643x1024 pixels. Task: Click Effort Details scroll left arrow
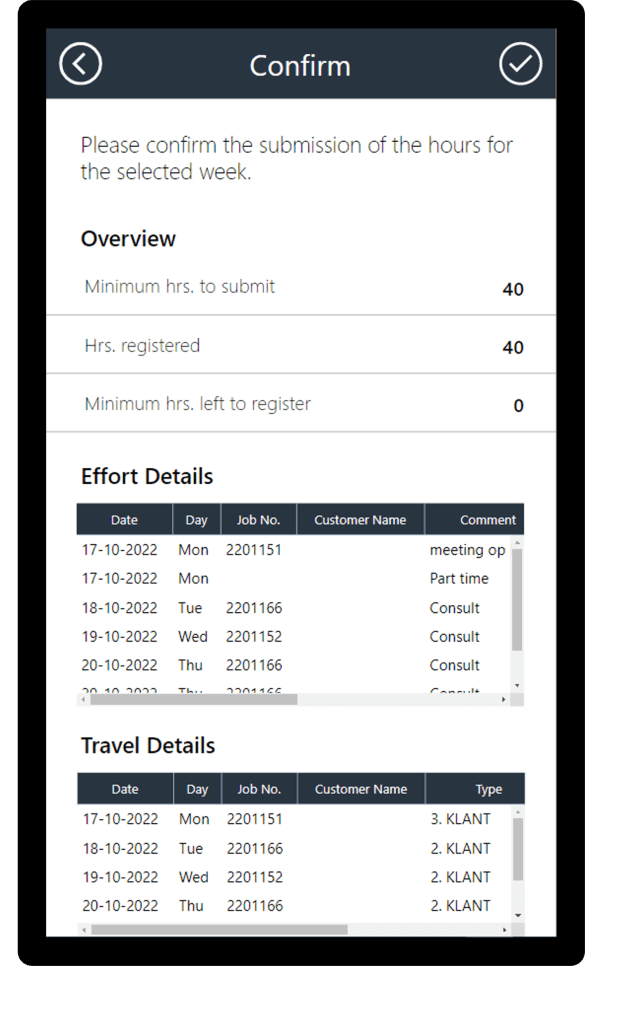point(84,700)
